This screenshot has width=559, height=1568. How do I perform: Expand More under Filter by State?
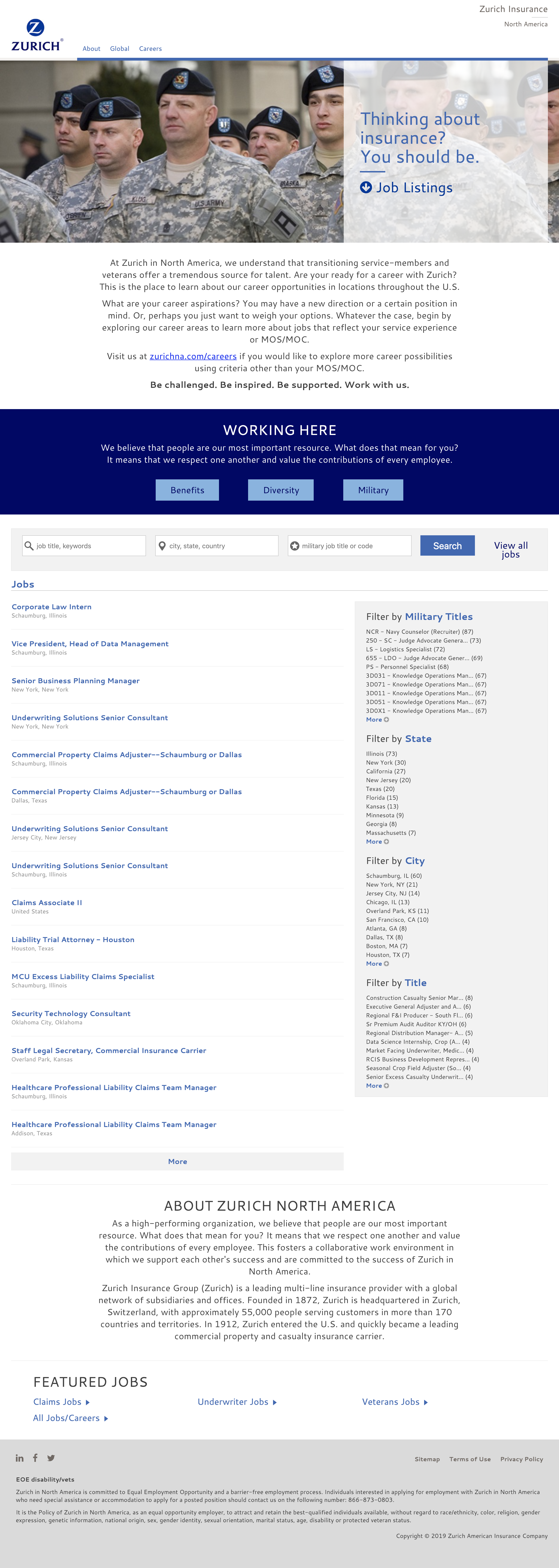tap(377, 842)
